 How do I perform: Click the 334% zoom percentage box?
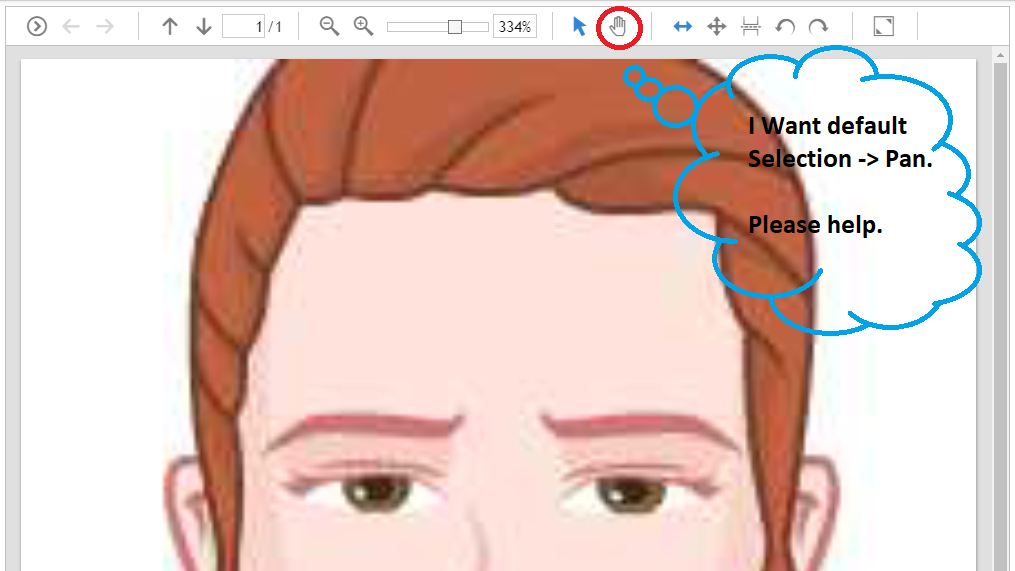tap(514, 27)
